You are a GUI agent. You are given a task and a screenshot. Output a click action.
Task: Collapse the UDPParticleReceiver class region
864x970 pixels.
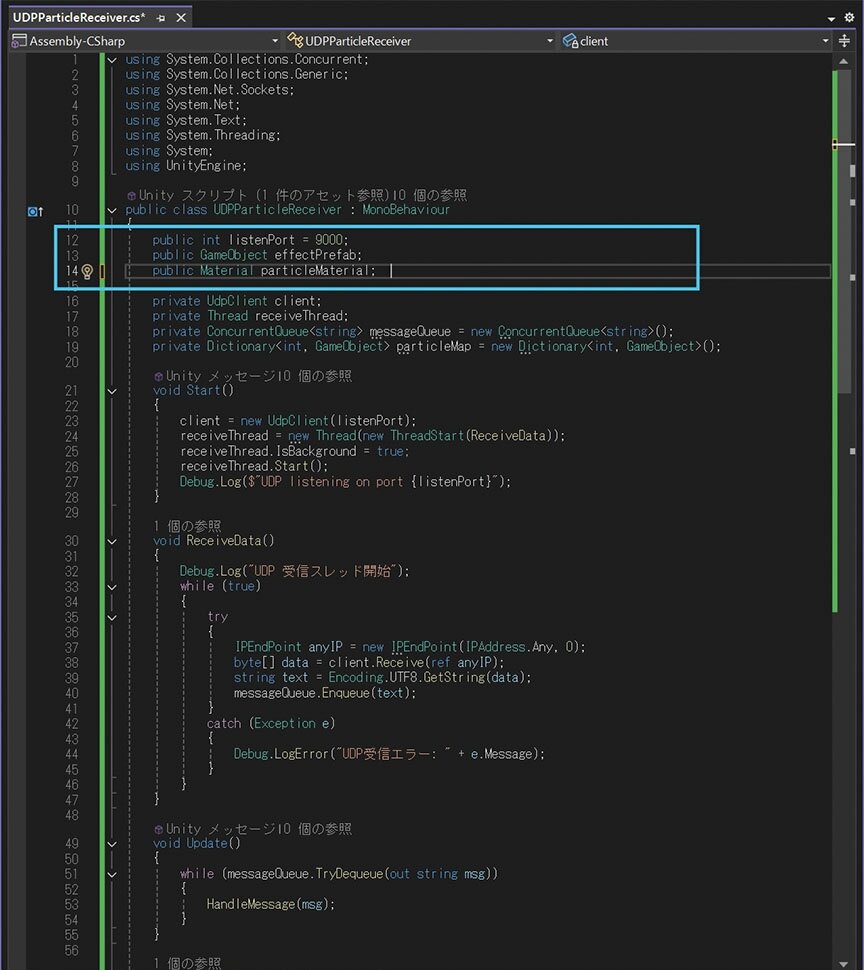pos(111,211)
